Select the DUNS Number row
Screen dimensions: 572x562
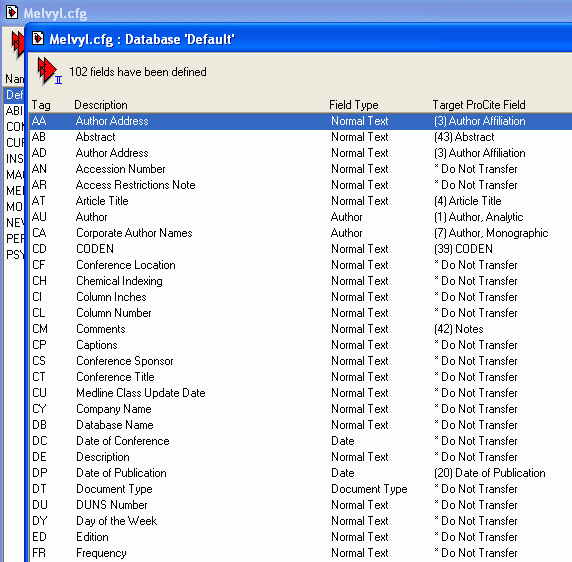[301, 505]
